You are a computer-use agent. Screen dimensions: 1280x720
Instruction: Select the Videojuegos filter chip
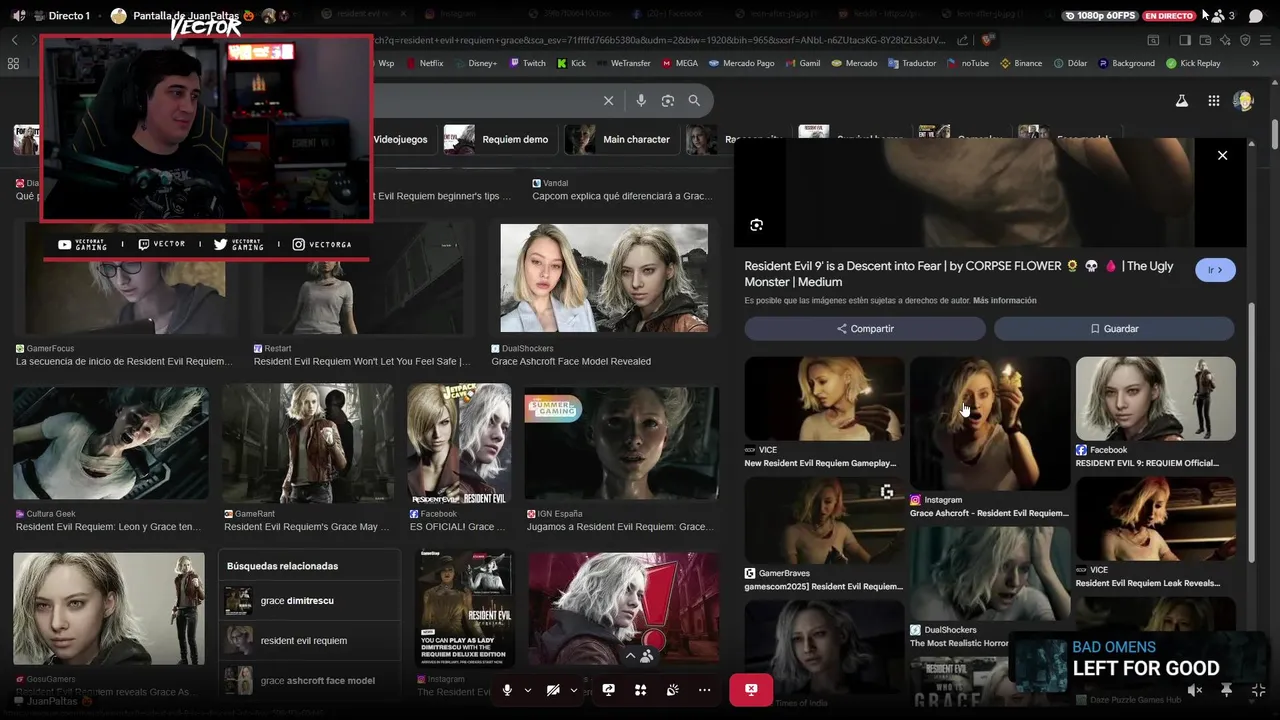[400, 139]
